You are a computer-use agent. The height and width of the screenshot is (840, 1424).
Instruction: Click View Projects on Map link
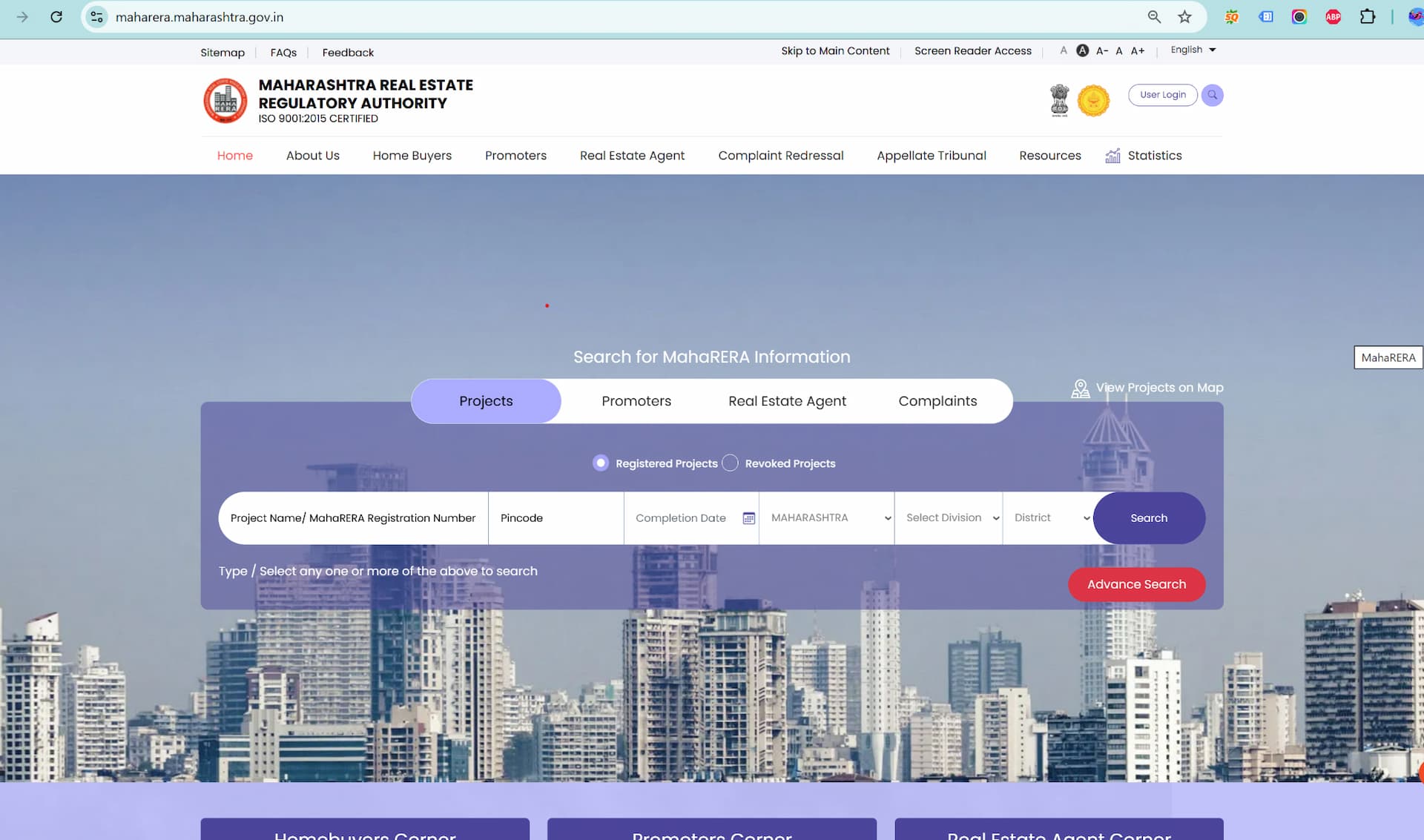pos(1159,388)
